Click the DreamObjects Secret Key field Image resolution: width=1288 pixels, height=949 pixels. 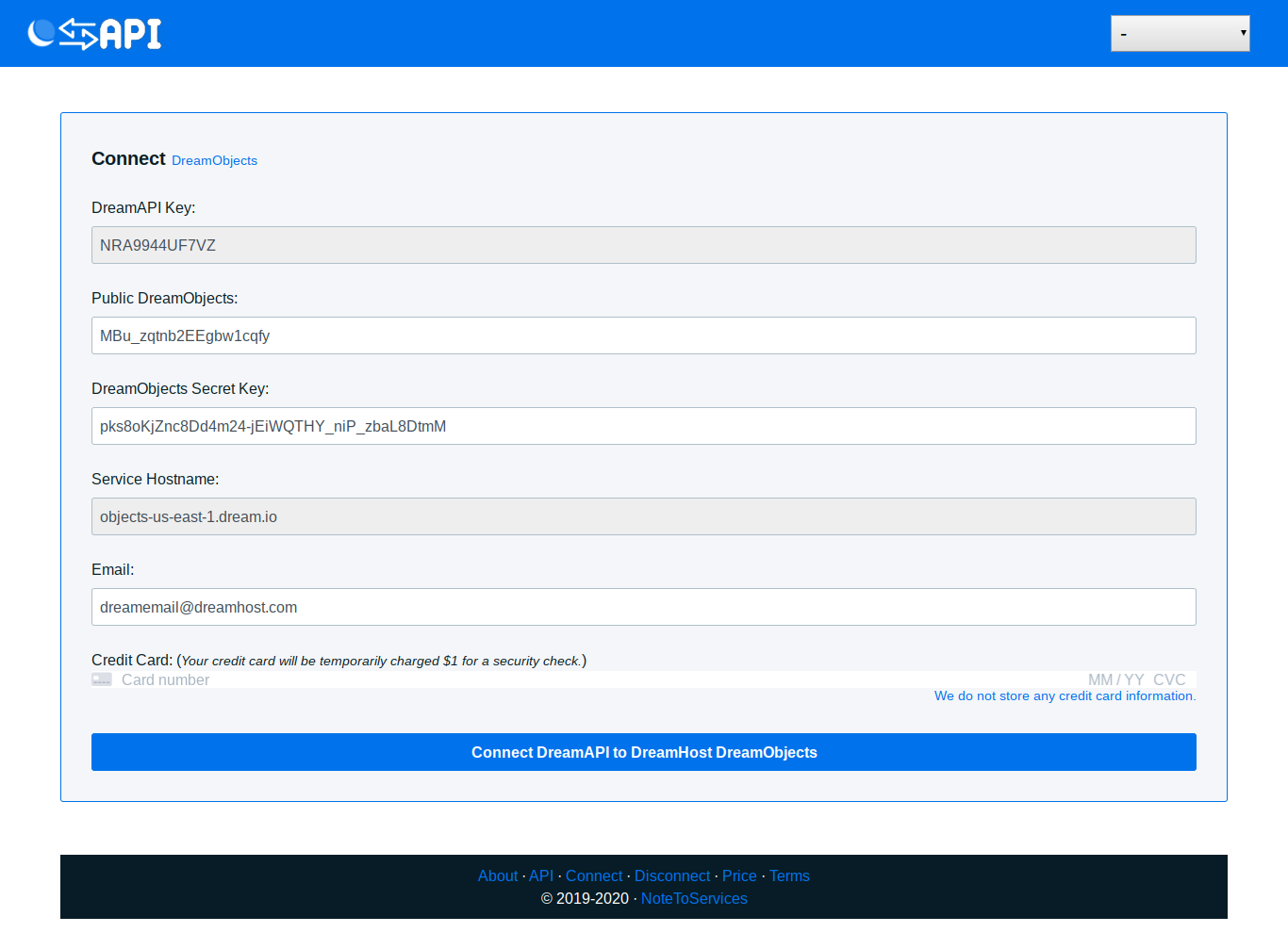[x=644, y=426]
